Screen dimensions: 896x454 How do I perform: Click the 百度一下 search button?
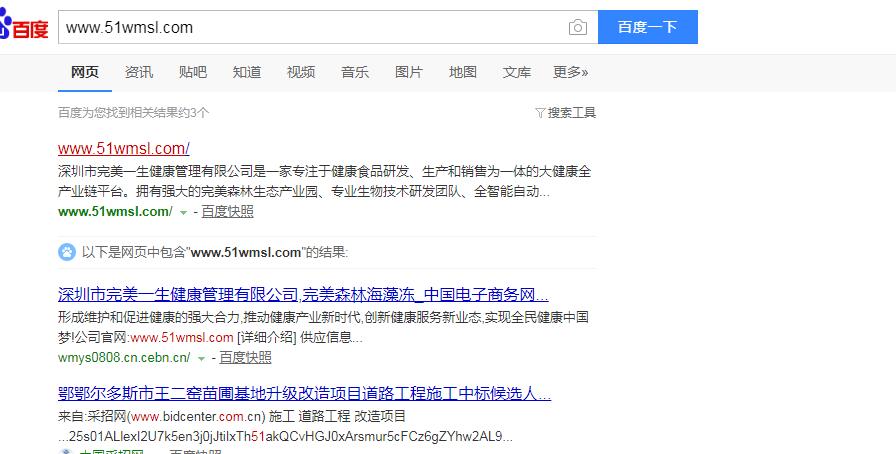click(647, 27)
